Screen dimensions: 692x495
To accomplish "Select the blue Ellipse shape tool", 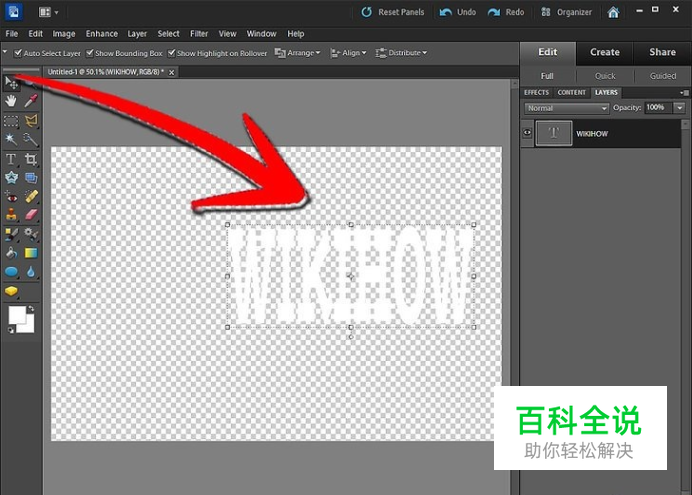I will (x=11, y=272).
